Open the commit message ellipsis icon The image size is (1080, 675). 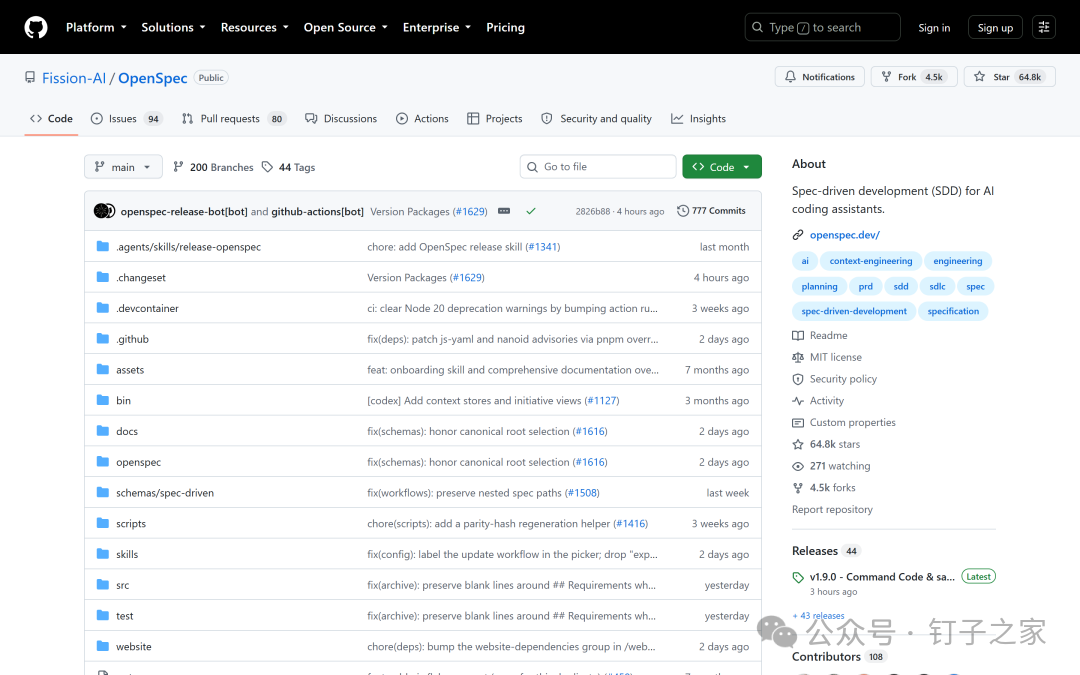(x=504, y=211)
